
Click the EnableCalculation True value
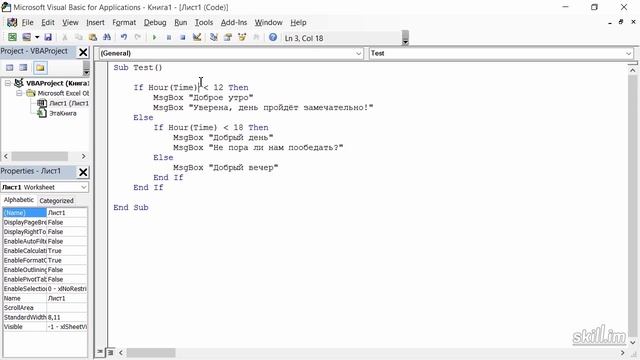67,251
